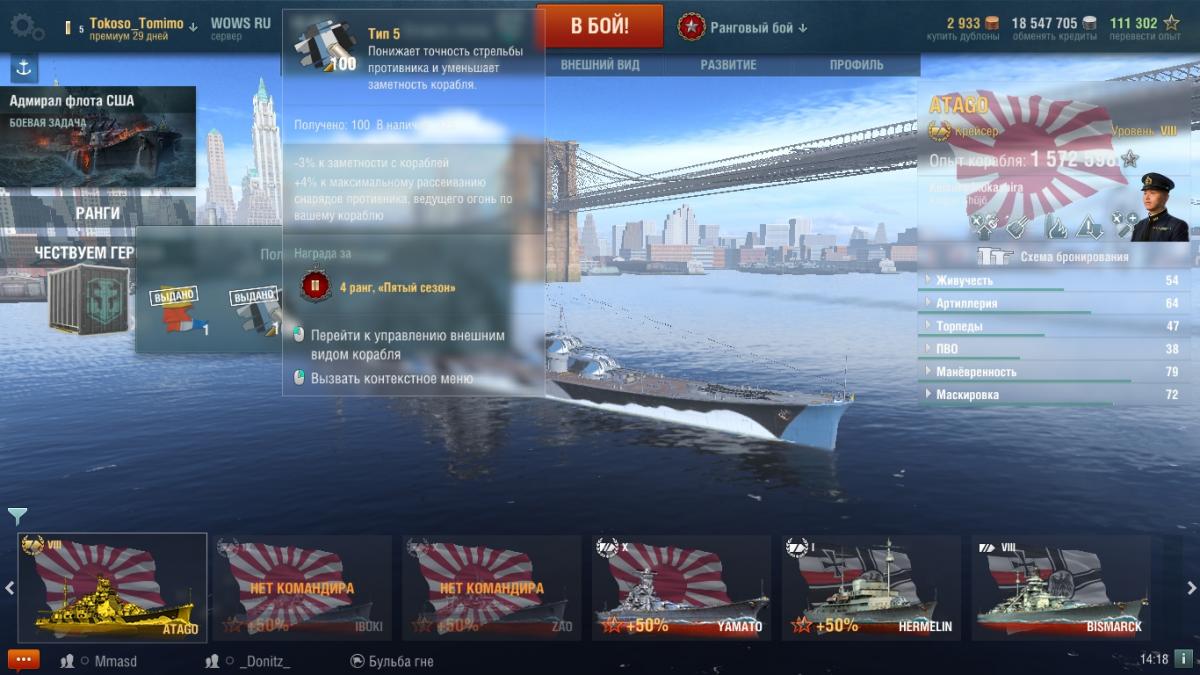This screenshot has width=1200, height=675.
Task: Click the В БОЙ! battle button
Action: click(x=600, y=26)
